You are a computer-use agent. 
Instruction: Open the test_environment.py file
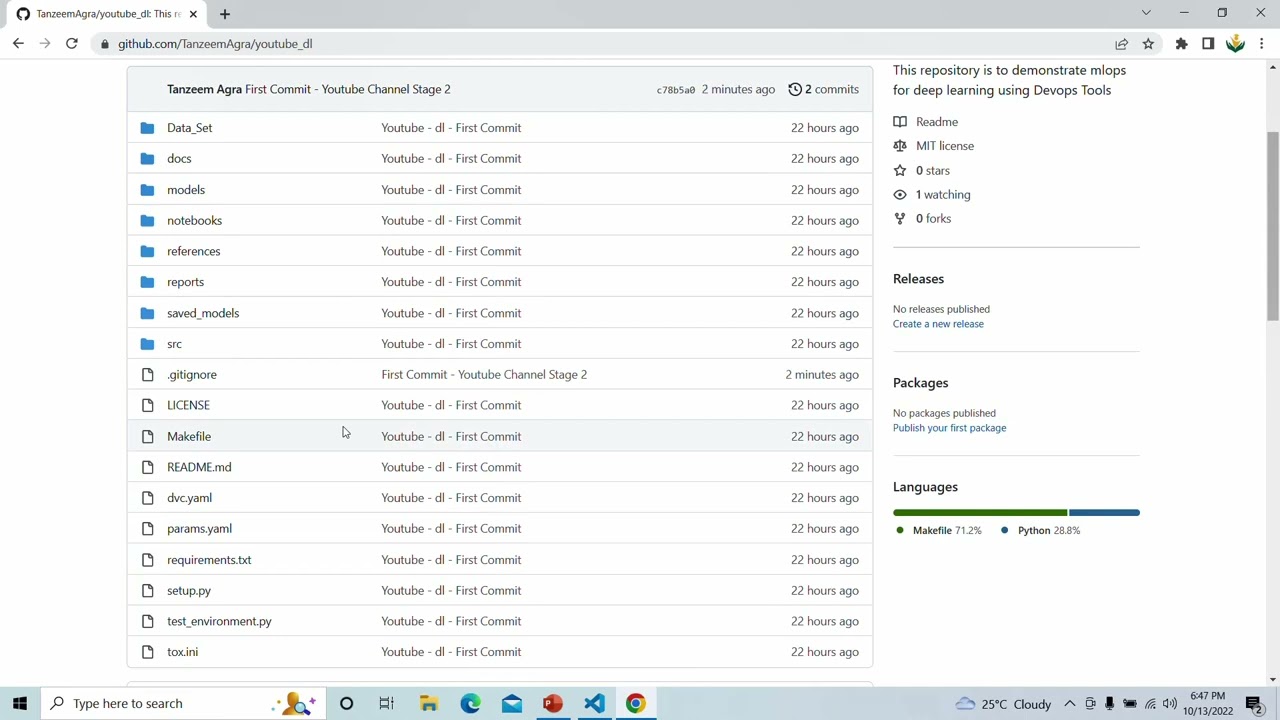219,621
